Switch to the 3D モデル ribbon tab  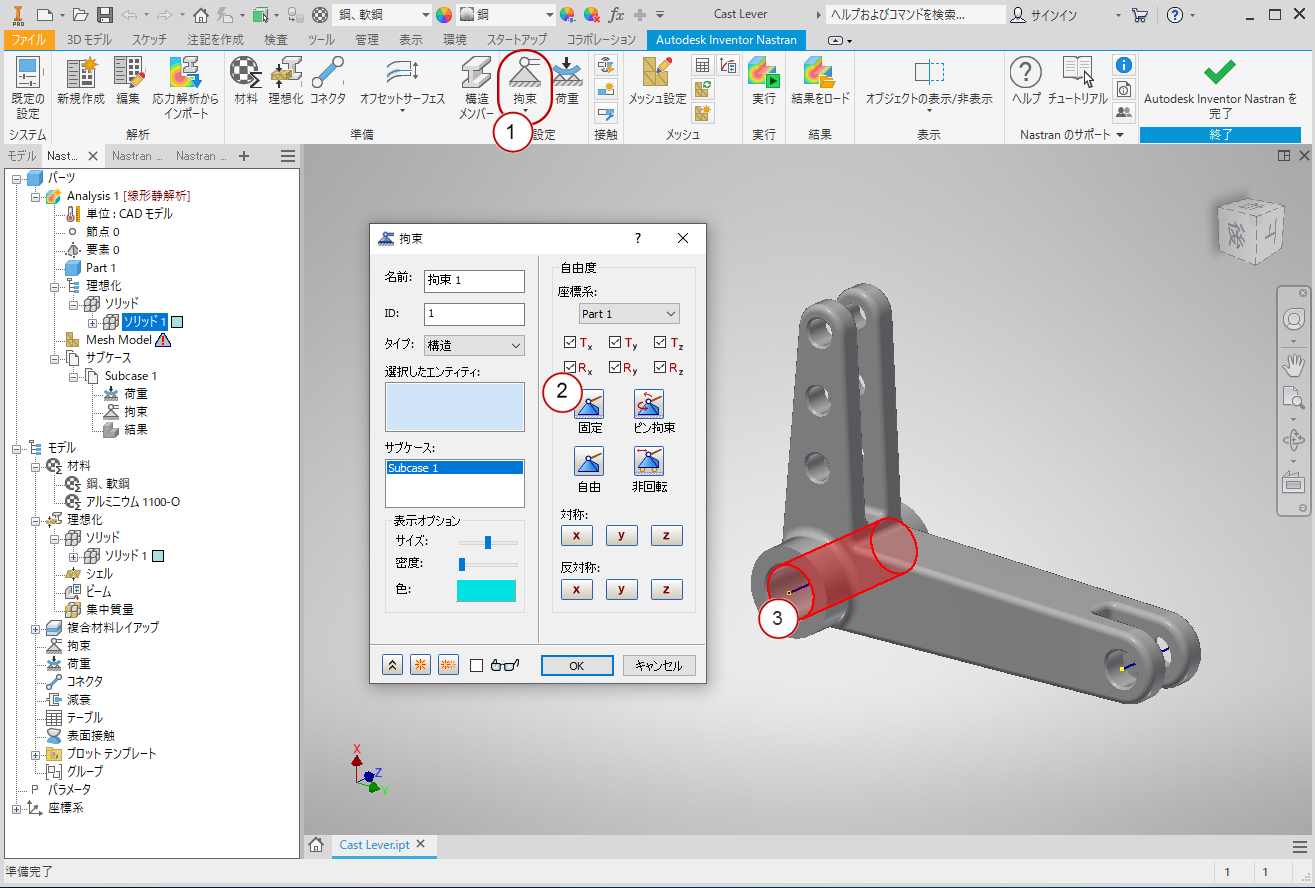[90, 40]
